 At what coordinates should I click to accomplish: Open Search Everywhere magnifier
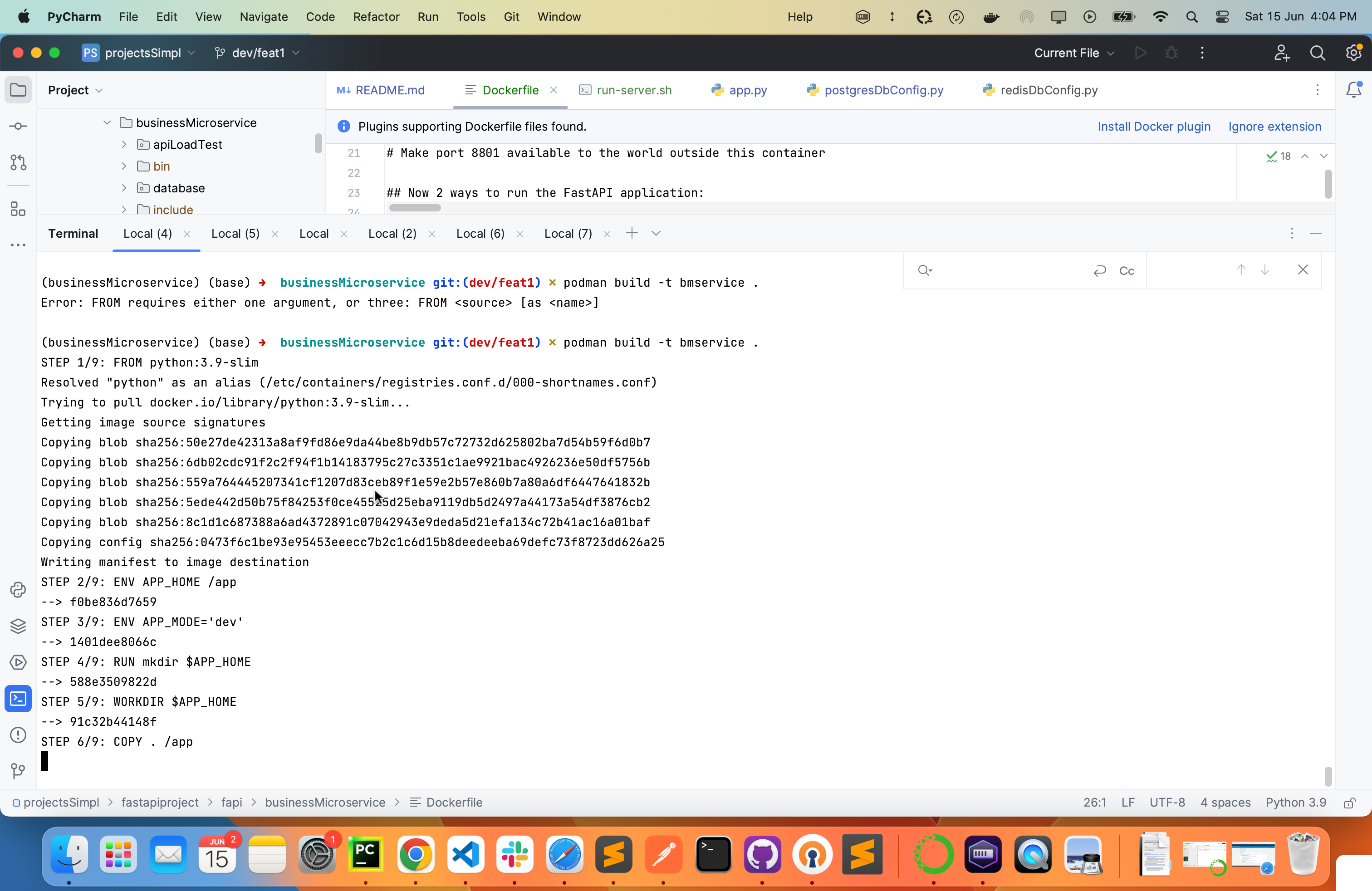pos(1317,53)
